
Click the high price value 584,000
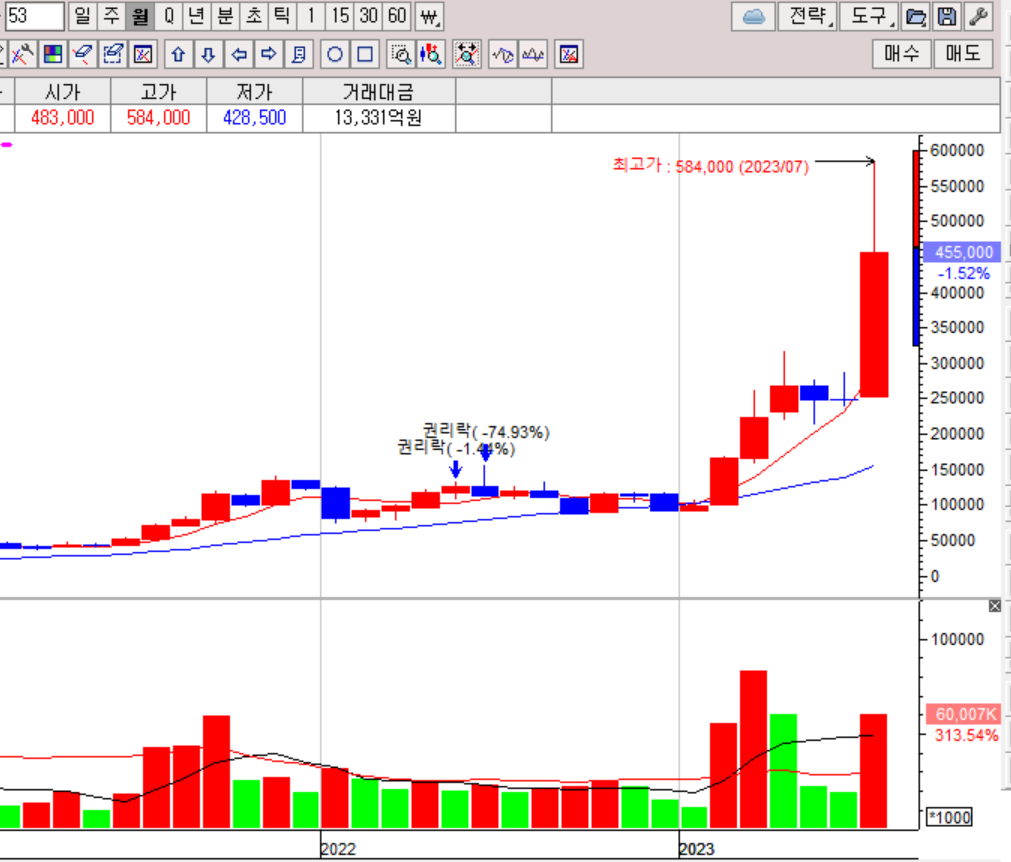click(x=159, y=118)
